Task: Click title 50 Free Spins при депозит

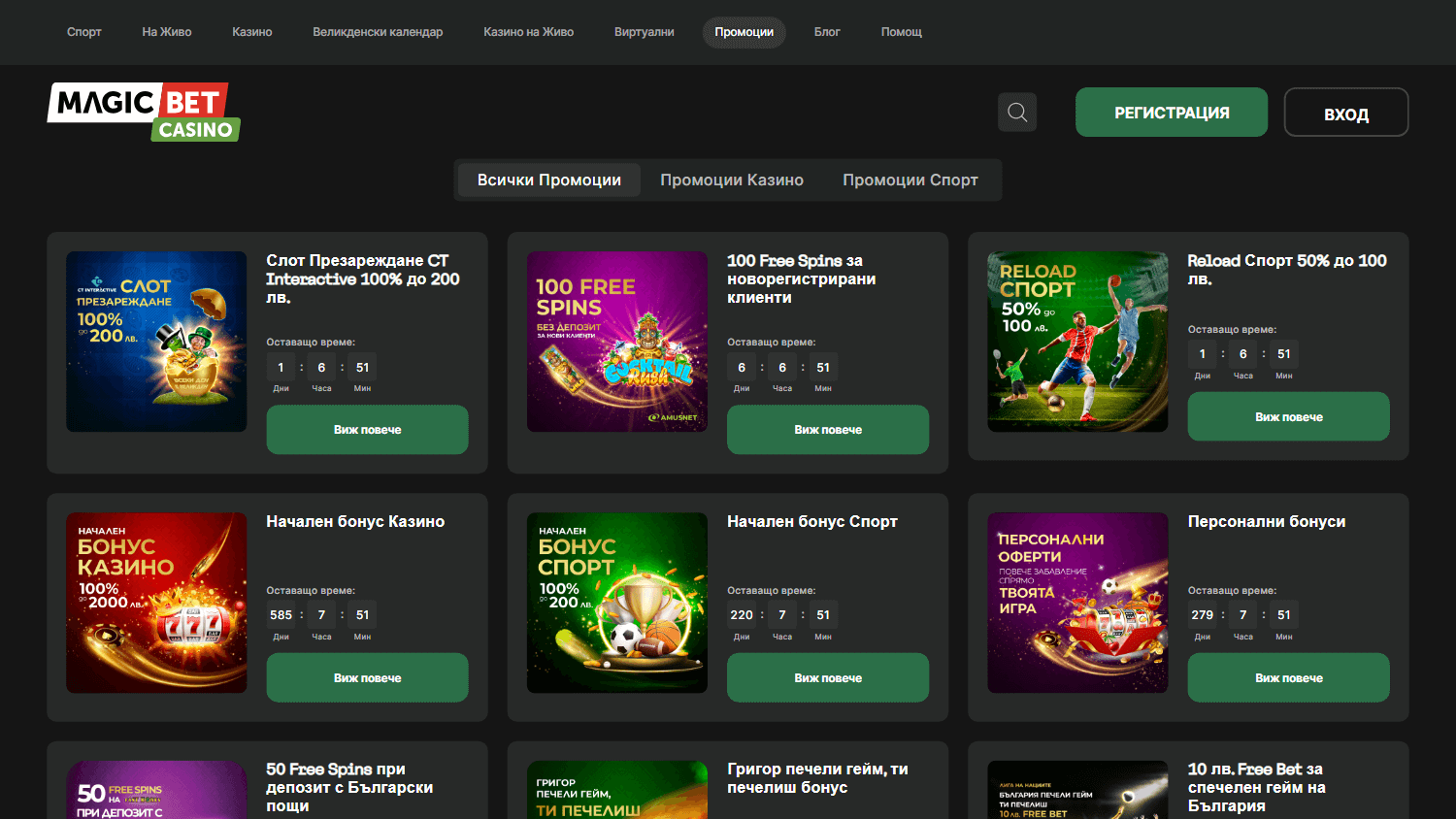Action: click(349, 787)
